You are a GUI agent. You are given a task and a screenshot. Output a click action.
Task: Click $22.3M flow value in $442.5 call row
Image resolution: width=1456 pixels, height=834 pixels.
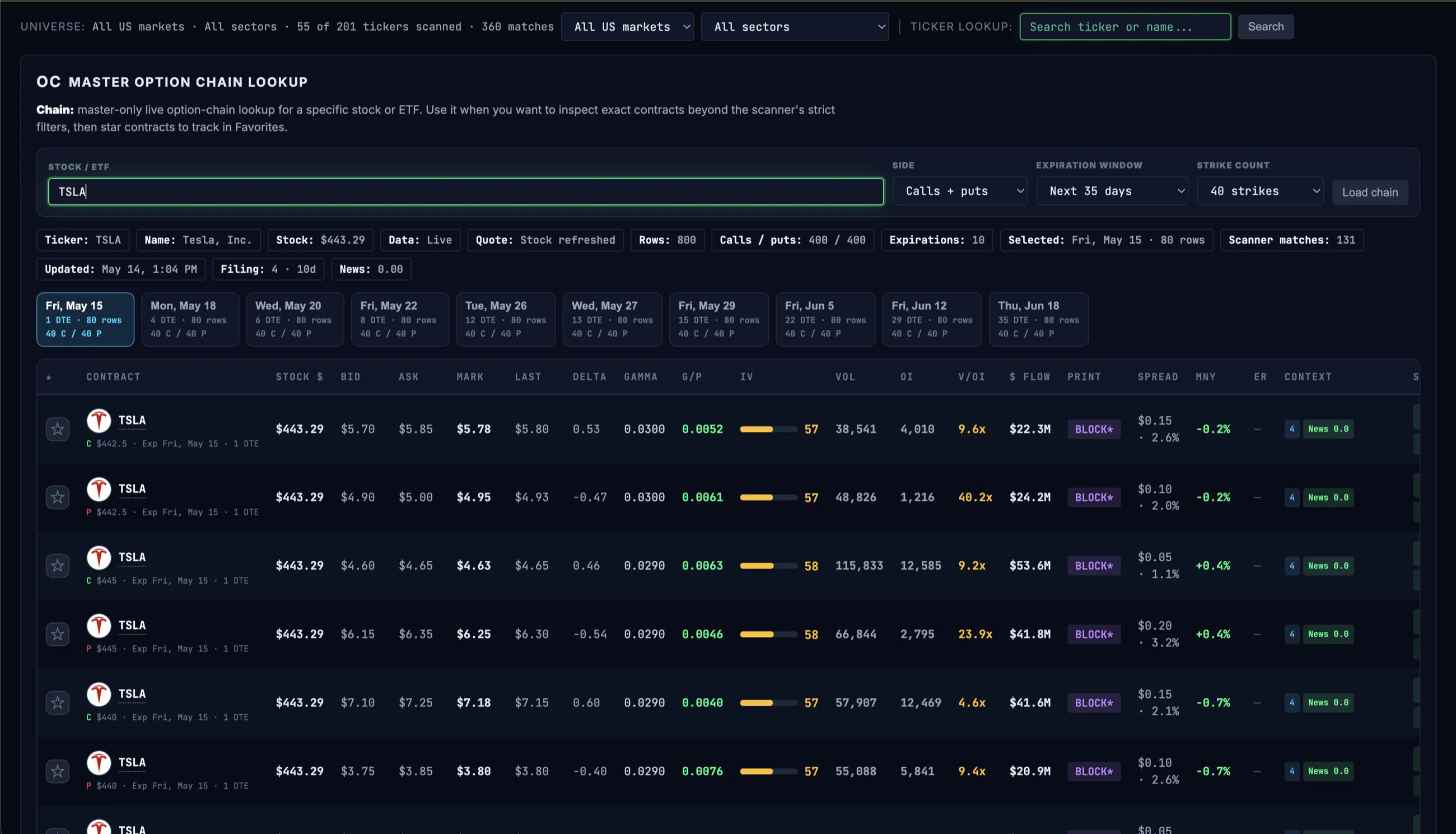[1029, 429]
